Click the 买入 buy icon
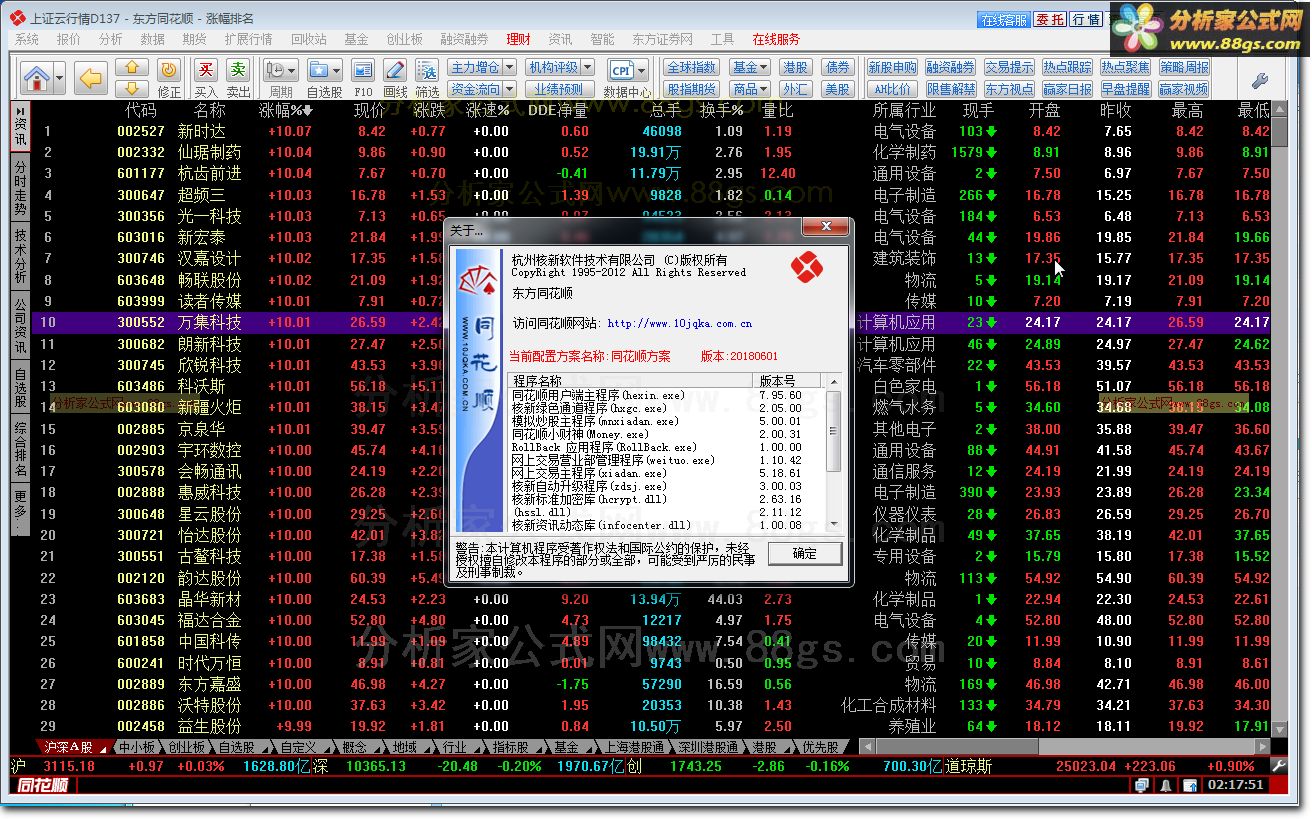The height and width of the screenshot is (819, 1312). point(206,78)
